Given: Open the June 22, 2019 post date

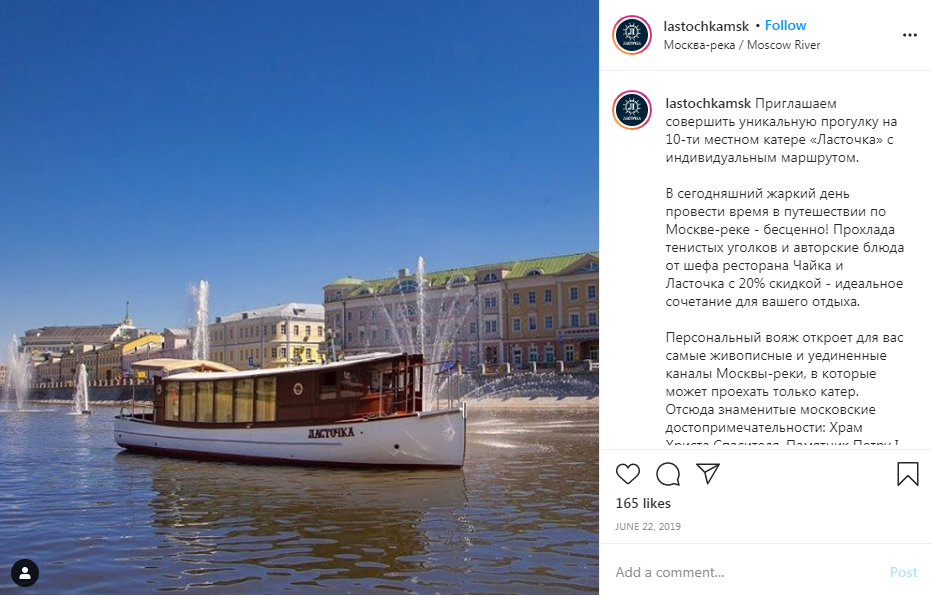Looking at the screenshot, I should pyautogui.click(x=648, y=527).
